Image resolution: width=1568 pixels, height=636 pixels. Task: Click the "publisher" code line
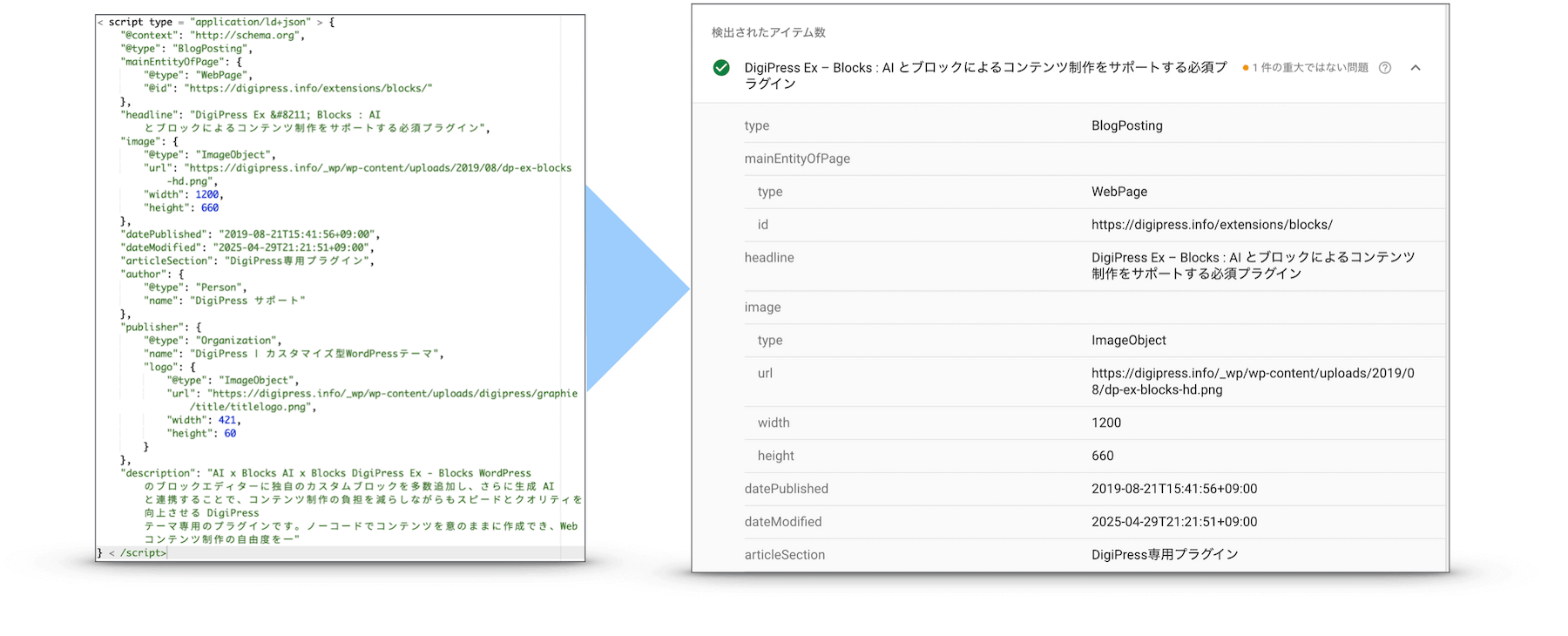click(x=161, y=328)
